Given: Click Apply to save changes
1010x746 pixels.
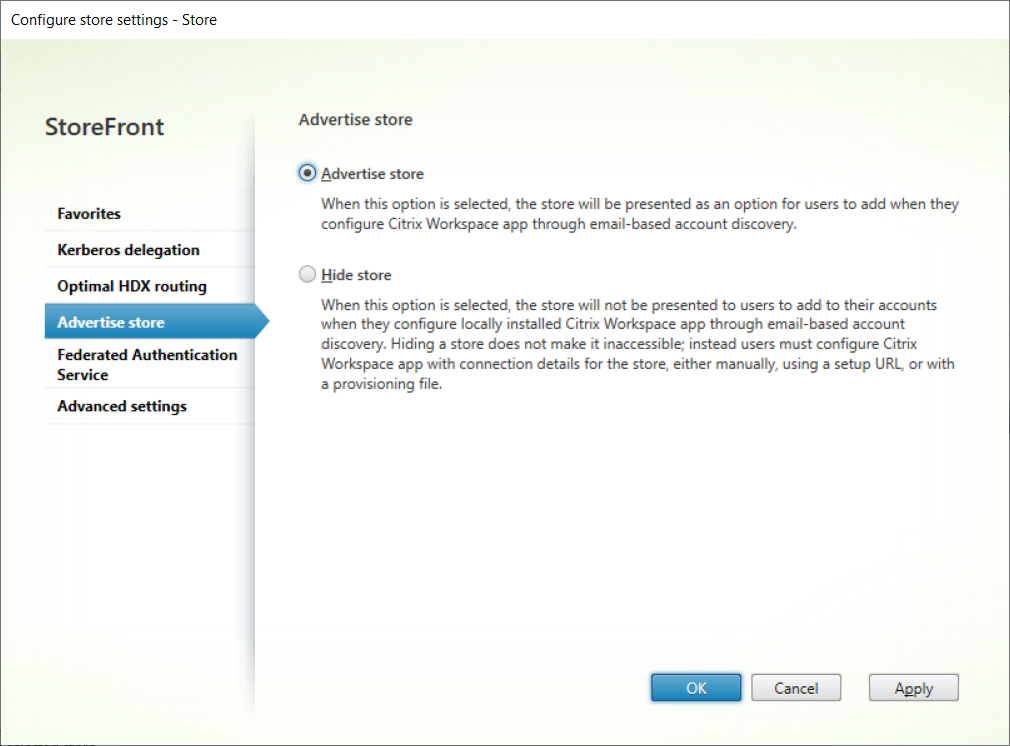Looking at the screenshot, I should (913, 688).
